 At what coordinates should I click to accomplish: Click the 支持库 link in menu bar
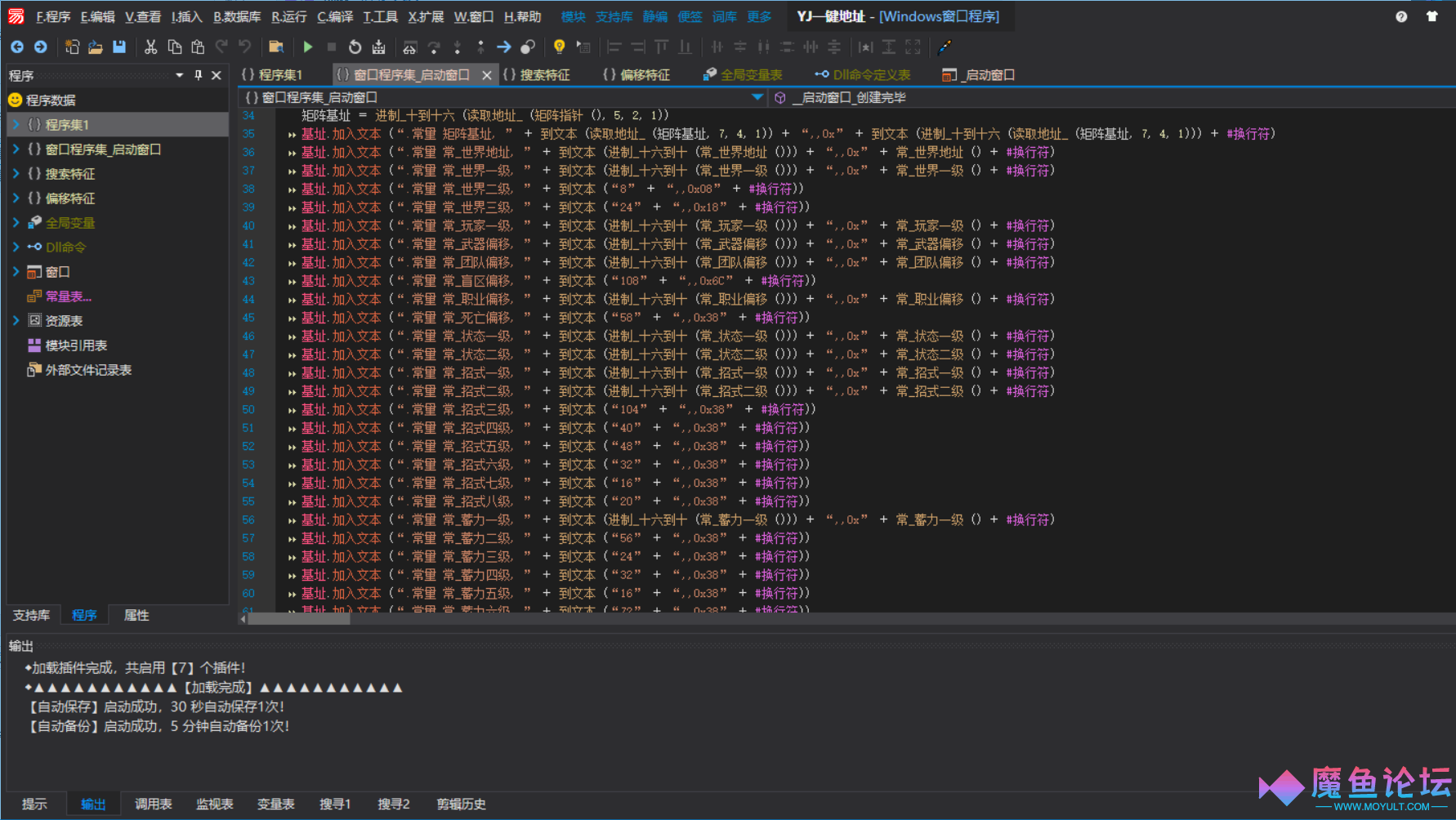click(x=614, y=16)
